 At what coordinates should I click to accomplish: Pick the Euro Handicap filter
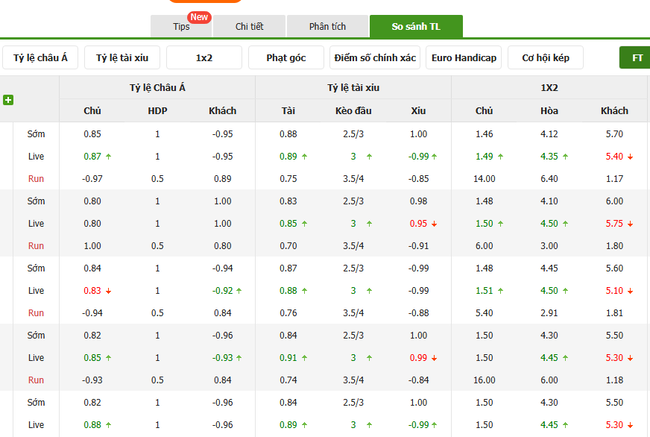[463, 58]
